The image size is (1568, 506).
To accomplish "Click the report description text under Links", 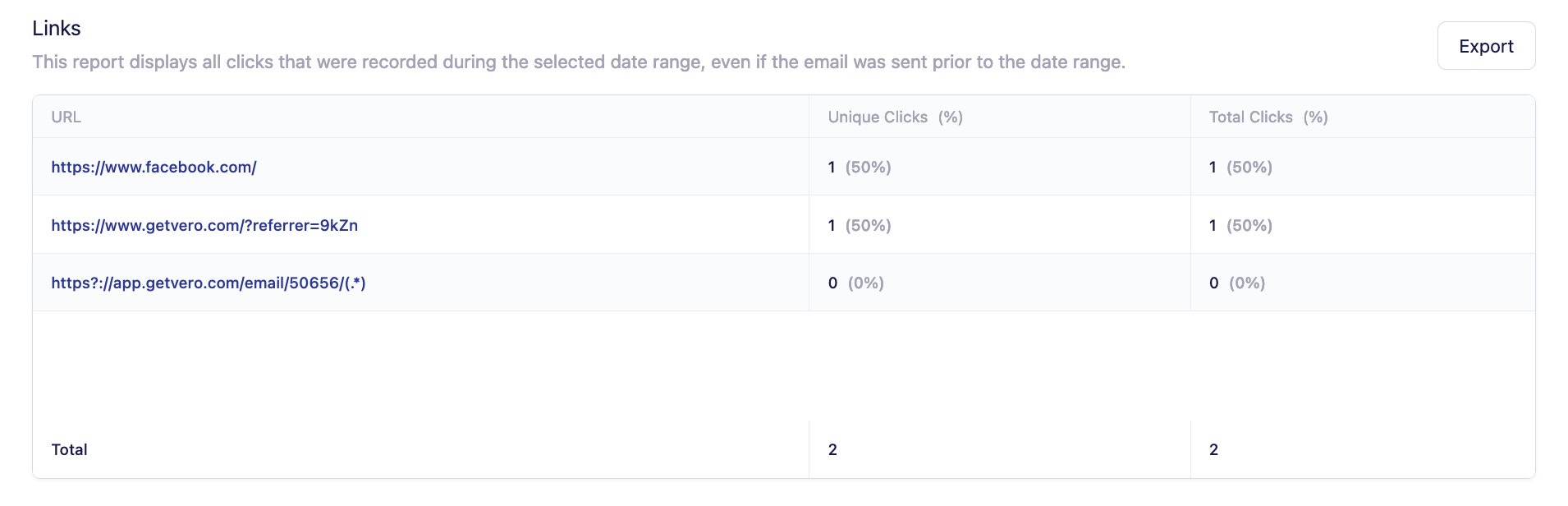I will pyautogui.click(x=579, y=62).
